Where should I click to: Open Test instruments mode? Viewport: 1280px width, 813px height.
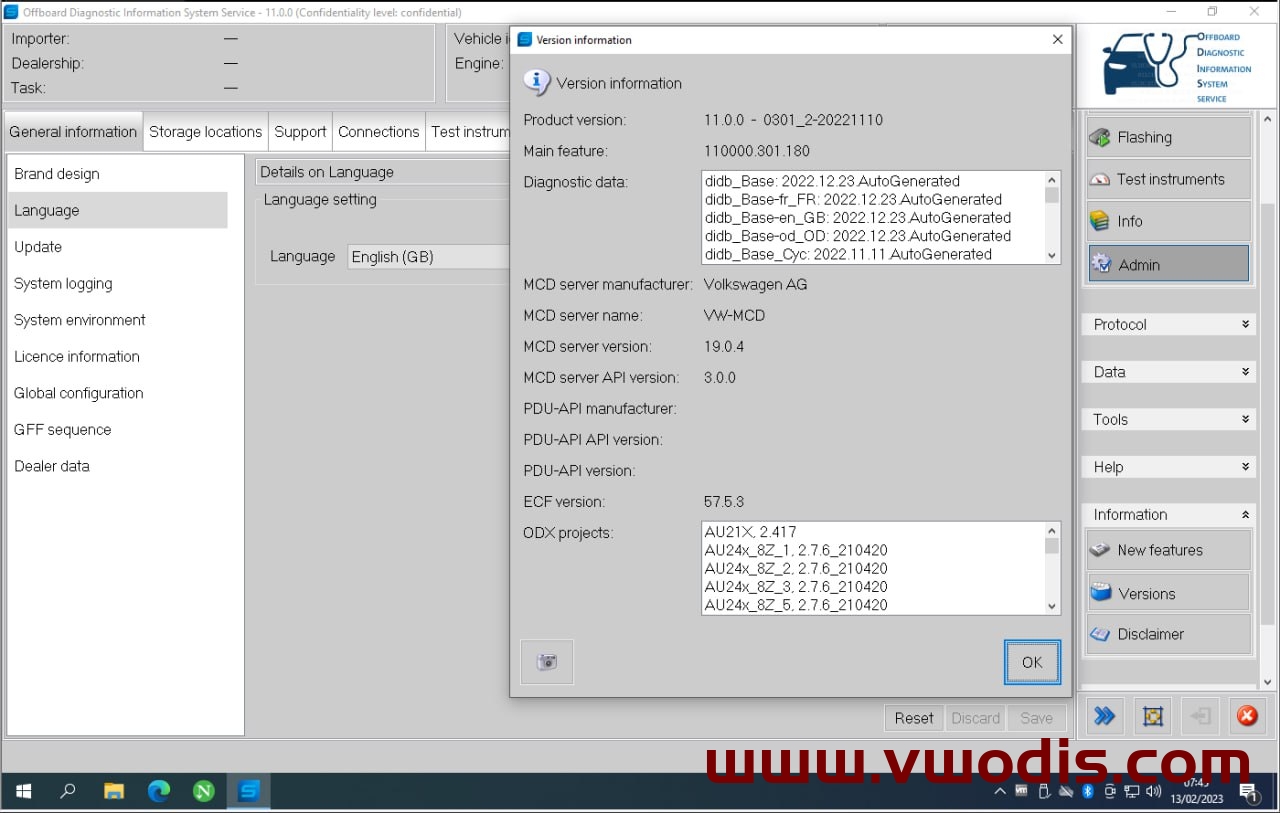point(1168,179)
